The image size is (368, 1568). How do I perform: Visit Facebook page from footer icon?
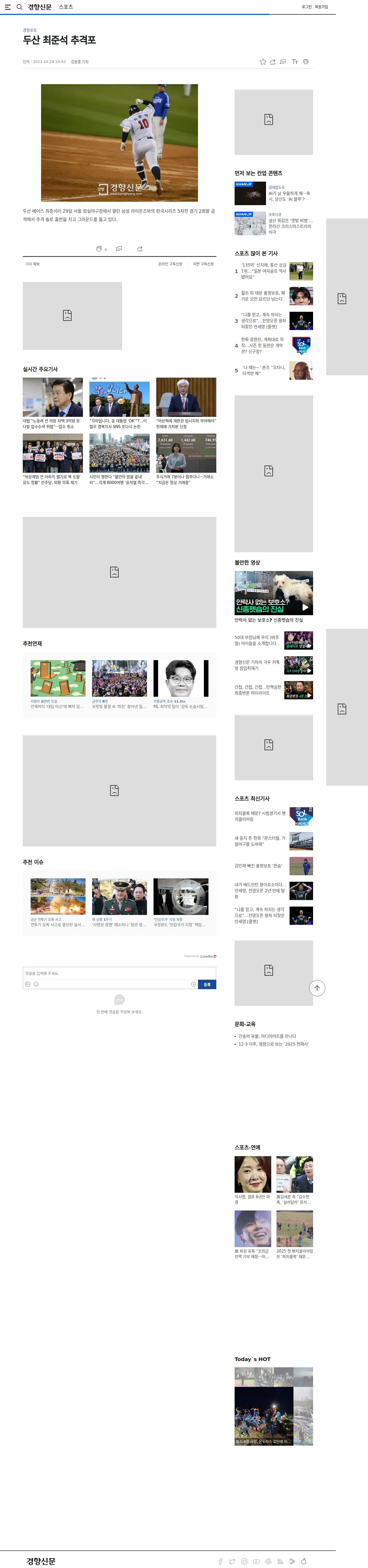[220, 1561]
